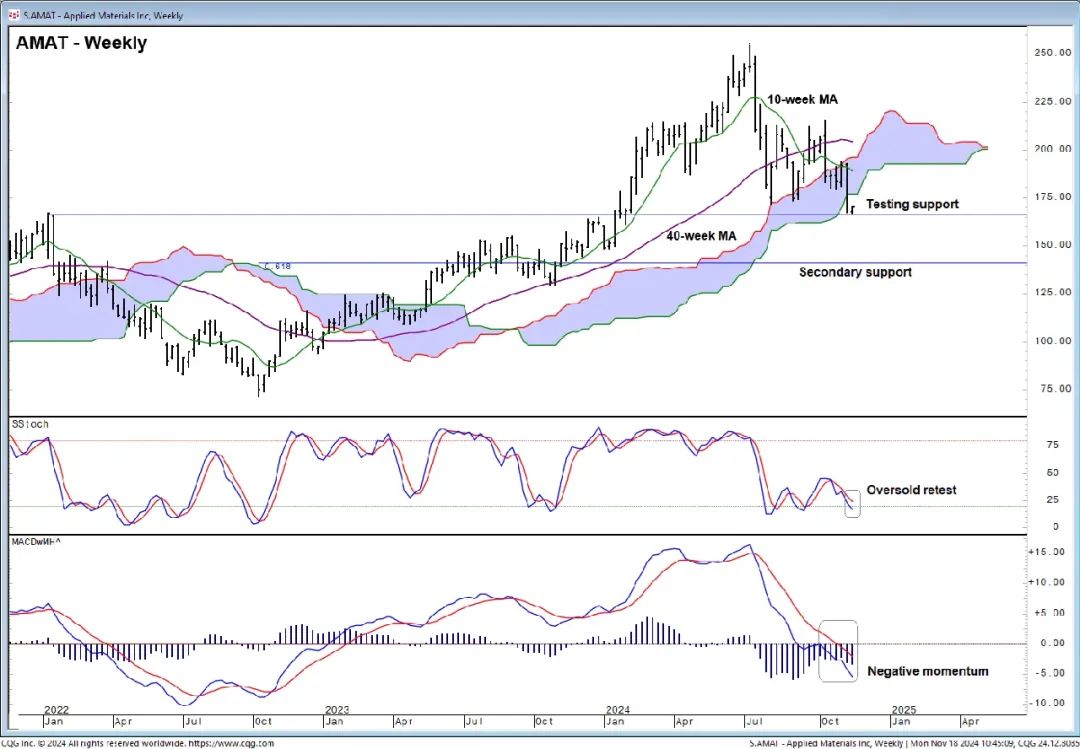Select the 'Negative momentum' annotation
This screenshot has width=1080, height=749.
pyautogui.click(x=928, y=671)
